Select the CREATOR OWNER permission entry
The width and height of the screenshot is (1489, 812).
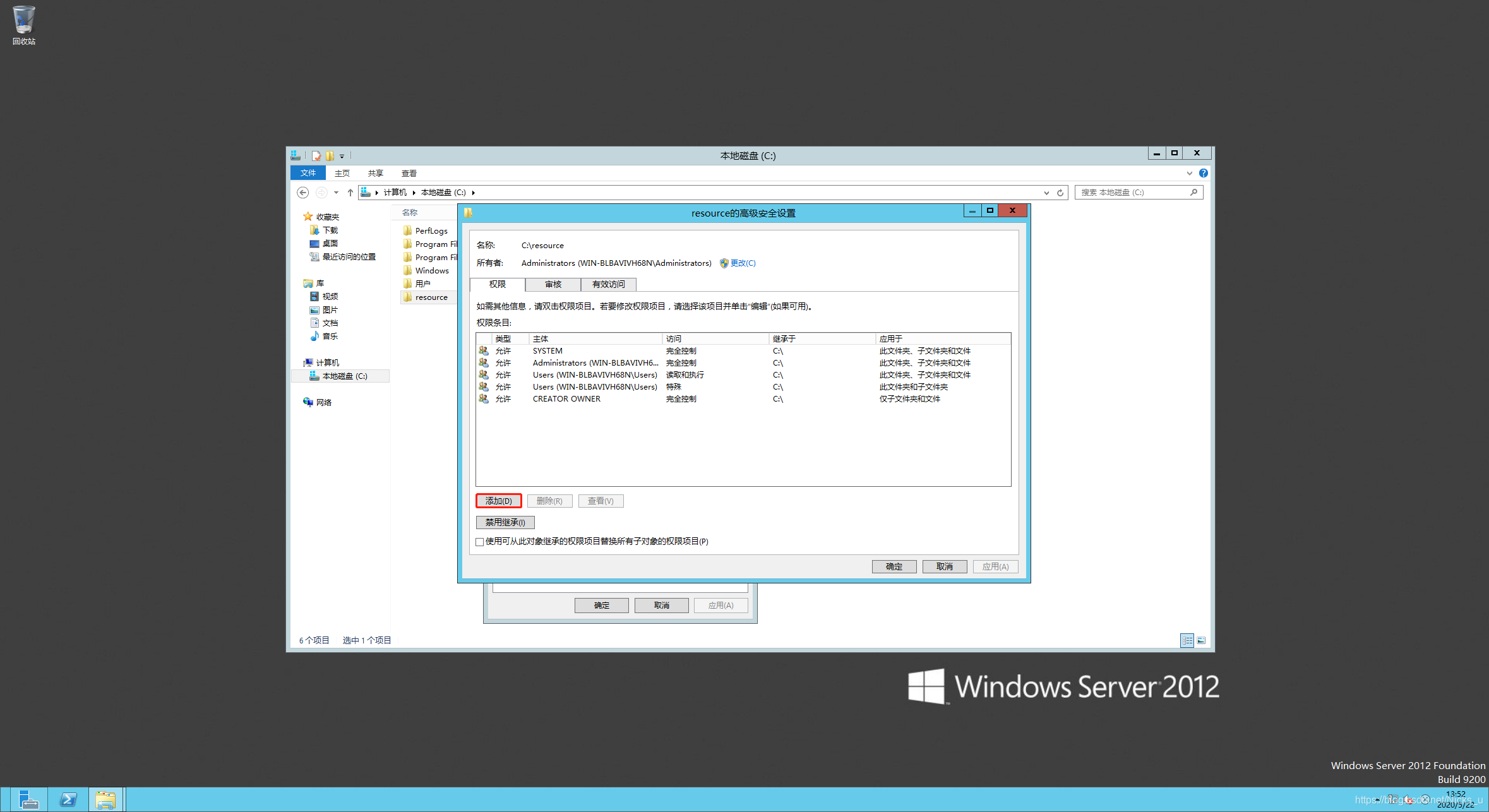[566, 399]
